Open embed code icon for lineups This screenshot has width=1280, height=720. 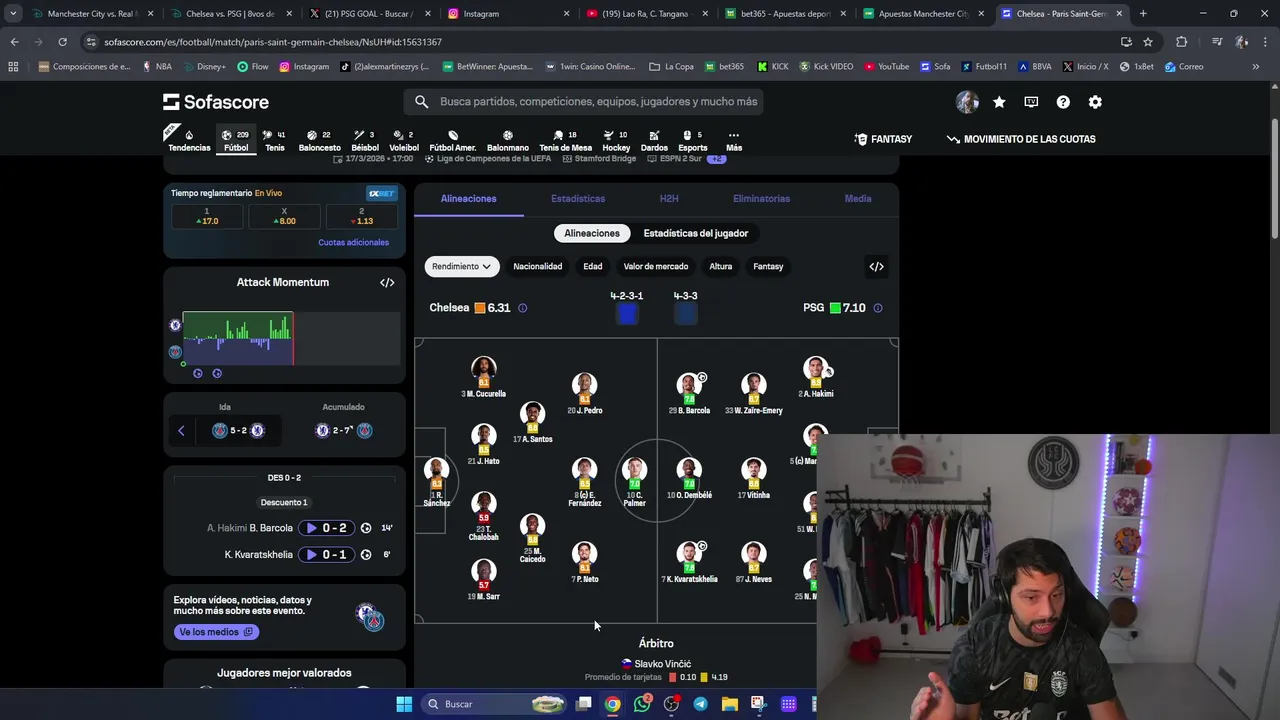tap(876, 266)
